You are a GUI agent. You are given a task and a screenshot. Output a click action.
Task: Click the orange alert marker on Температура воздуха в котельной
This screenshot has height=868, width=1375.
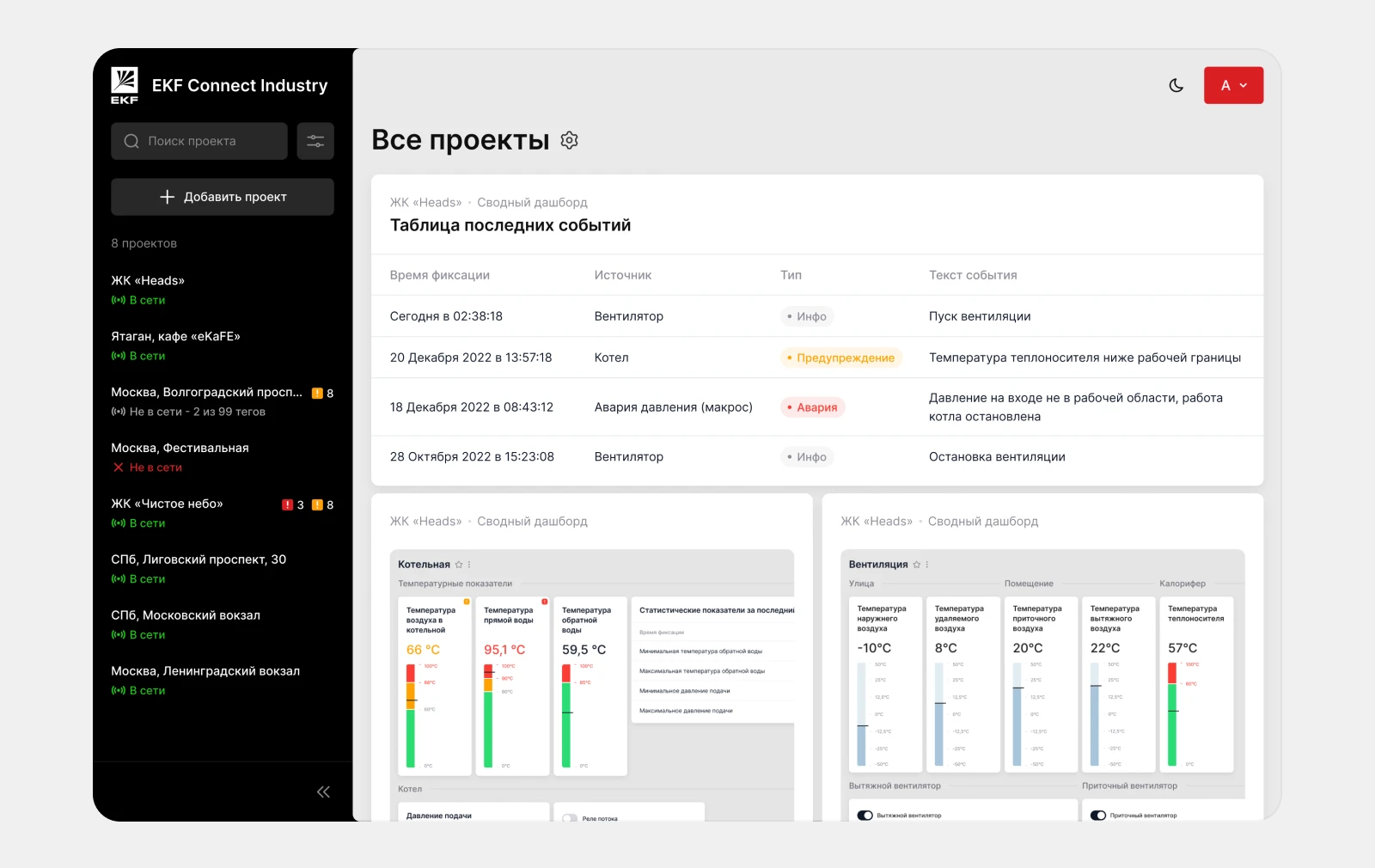467,602
